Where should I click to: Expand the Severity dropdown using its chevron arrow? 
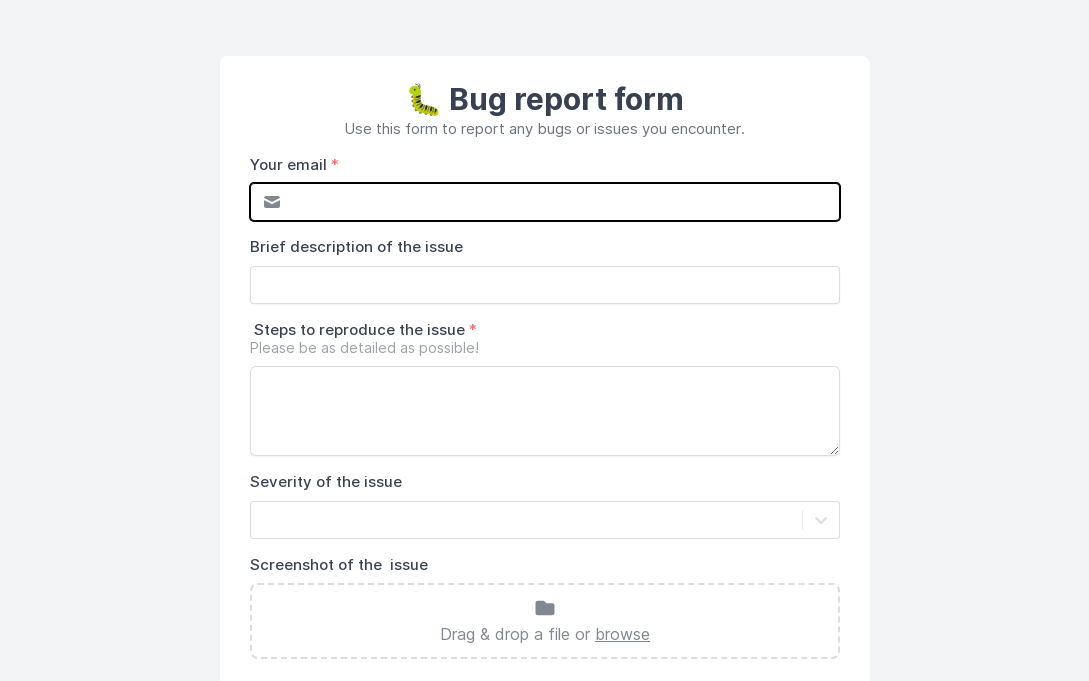click(x=821, y=520)
